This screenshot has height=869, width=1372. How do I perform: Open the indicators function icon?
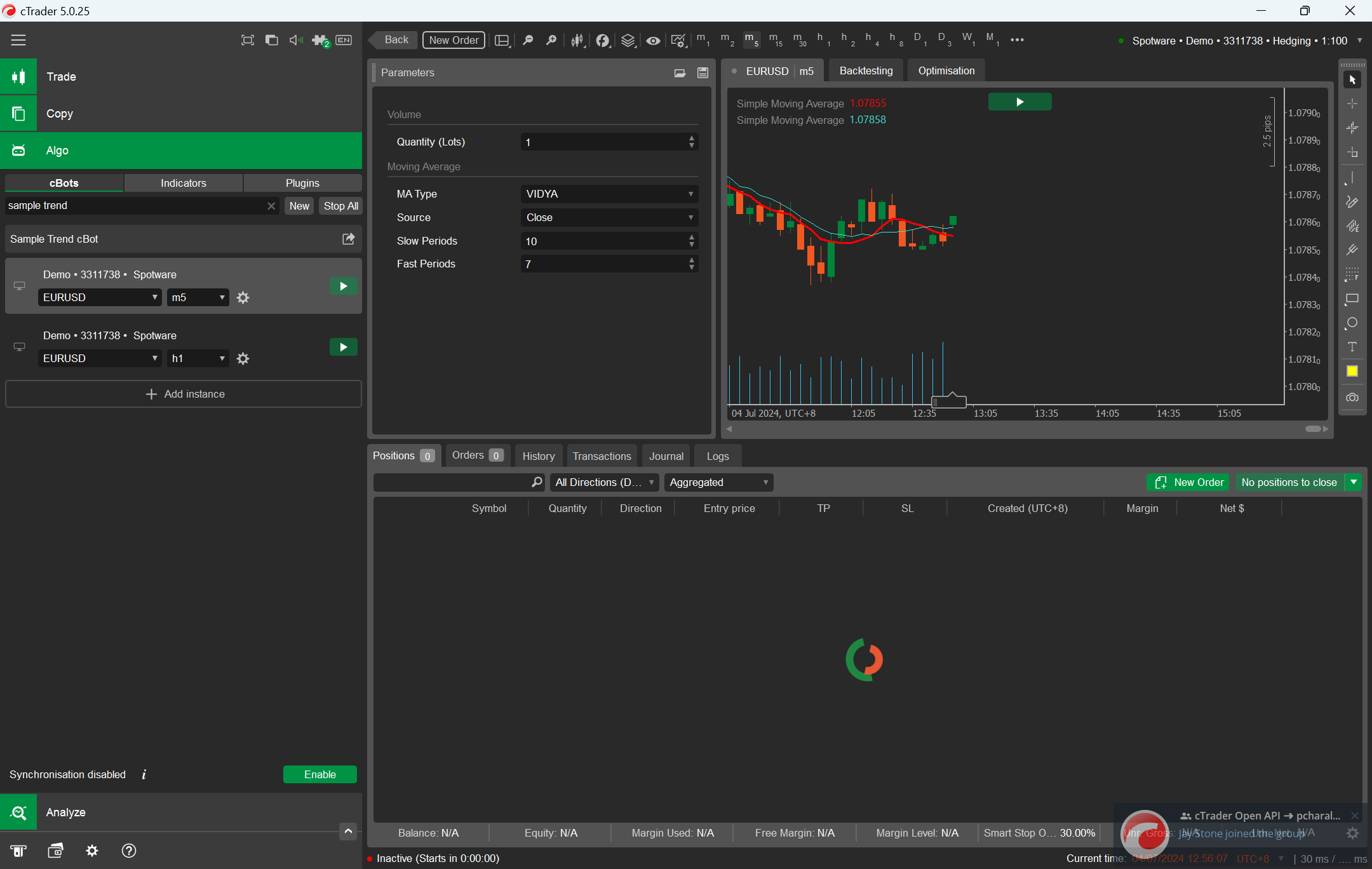602,40
